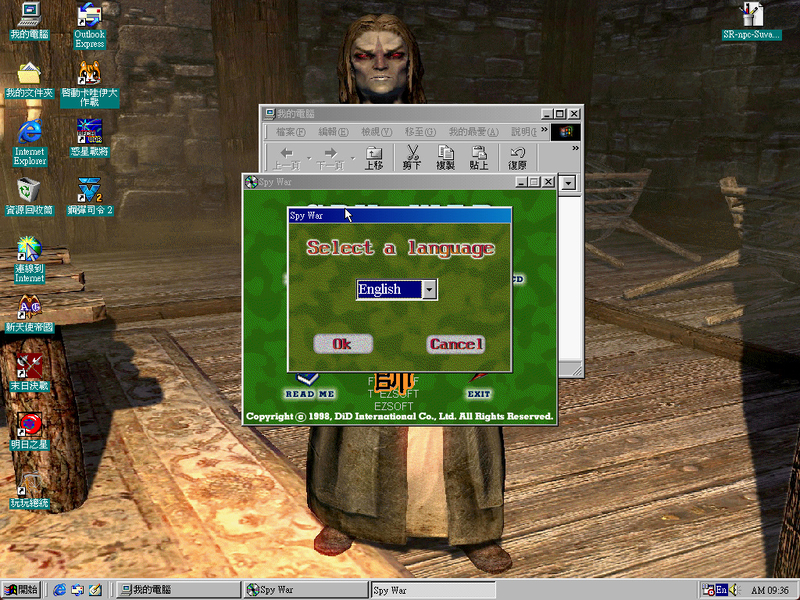Cut with the 剪下 scissors icon
The height and width of the screenshot is (600, 800).
(412, 158)
